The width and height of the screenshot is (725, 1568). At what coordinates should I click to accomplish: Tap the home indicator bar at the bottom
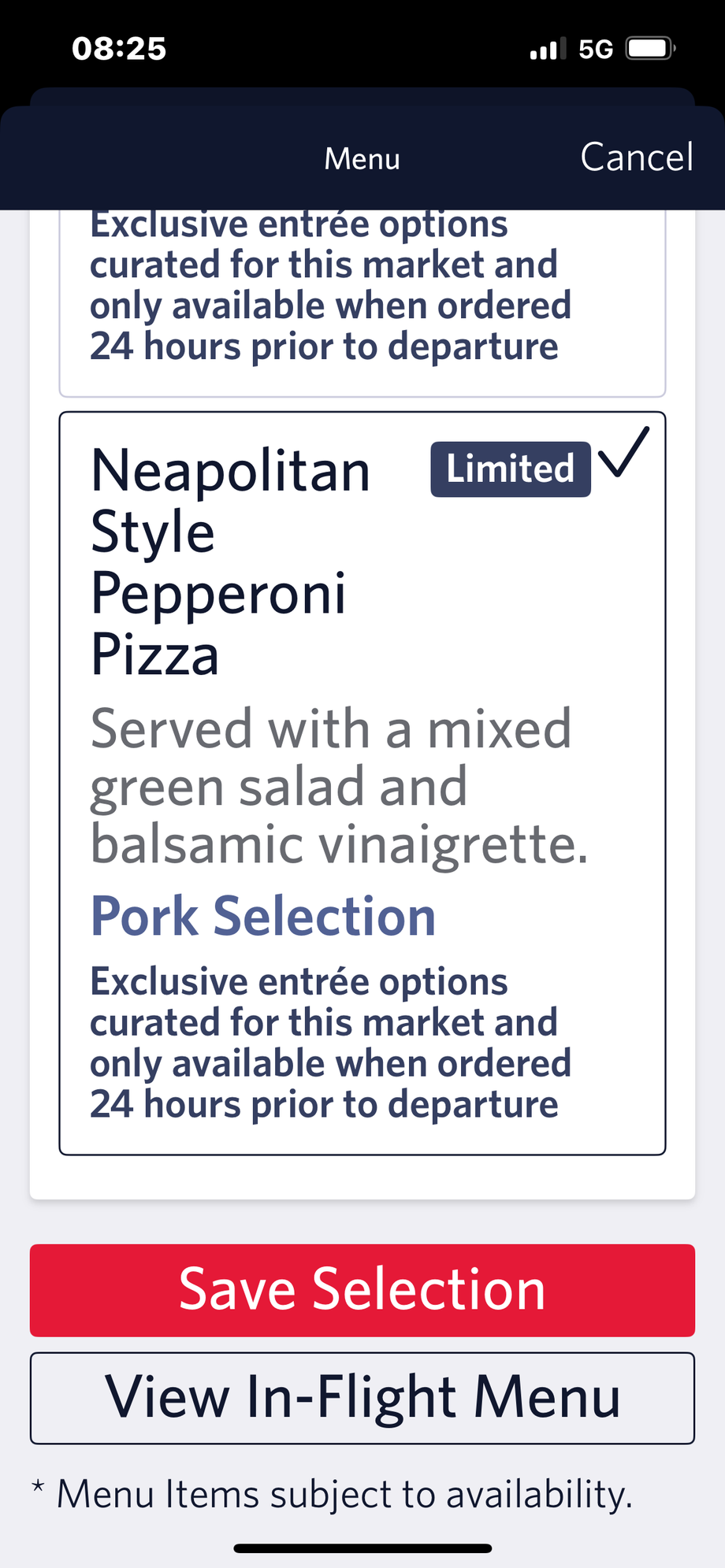[362, 1548]
